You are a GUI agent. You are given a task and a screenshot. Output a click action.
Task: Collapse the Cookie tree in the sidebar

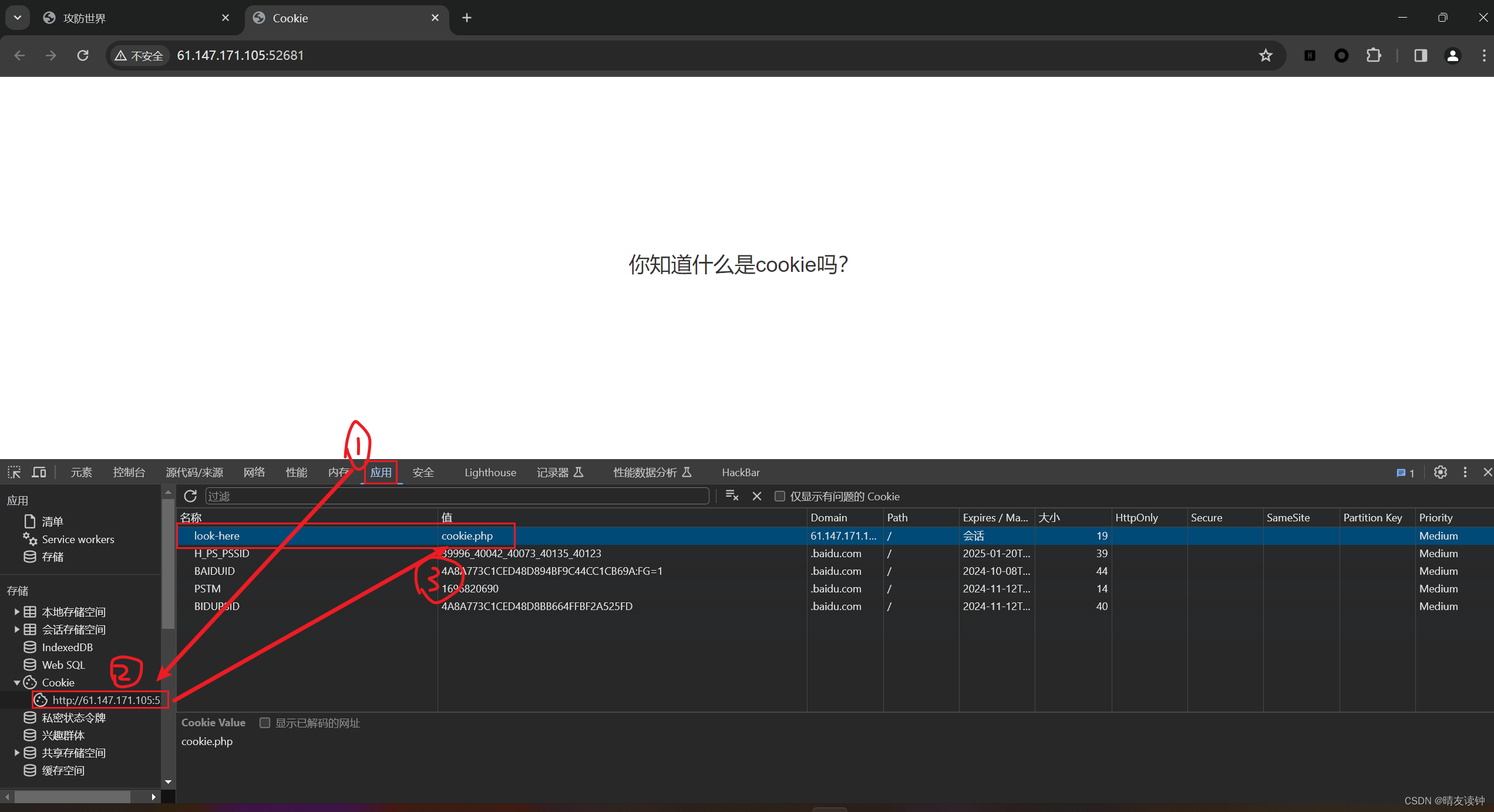click(18, 682)
